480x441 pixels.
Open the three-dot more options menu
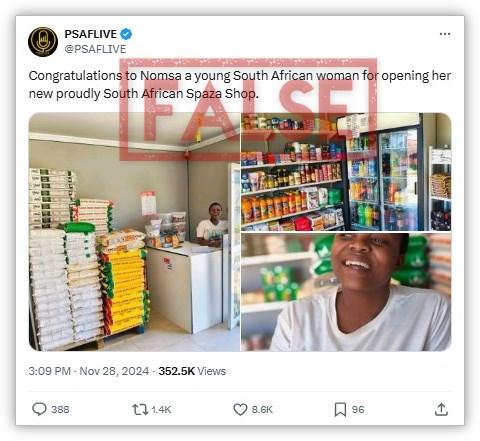coord(445,34)
